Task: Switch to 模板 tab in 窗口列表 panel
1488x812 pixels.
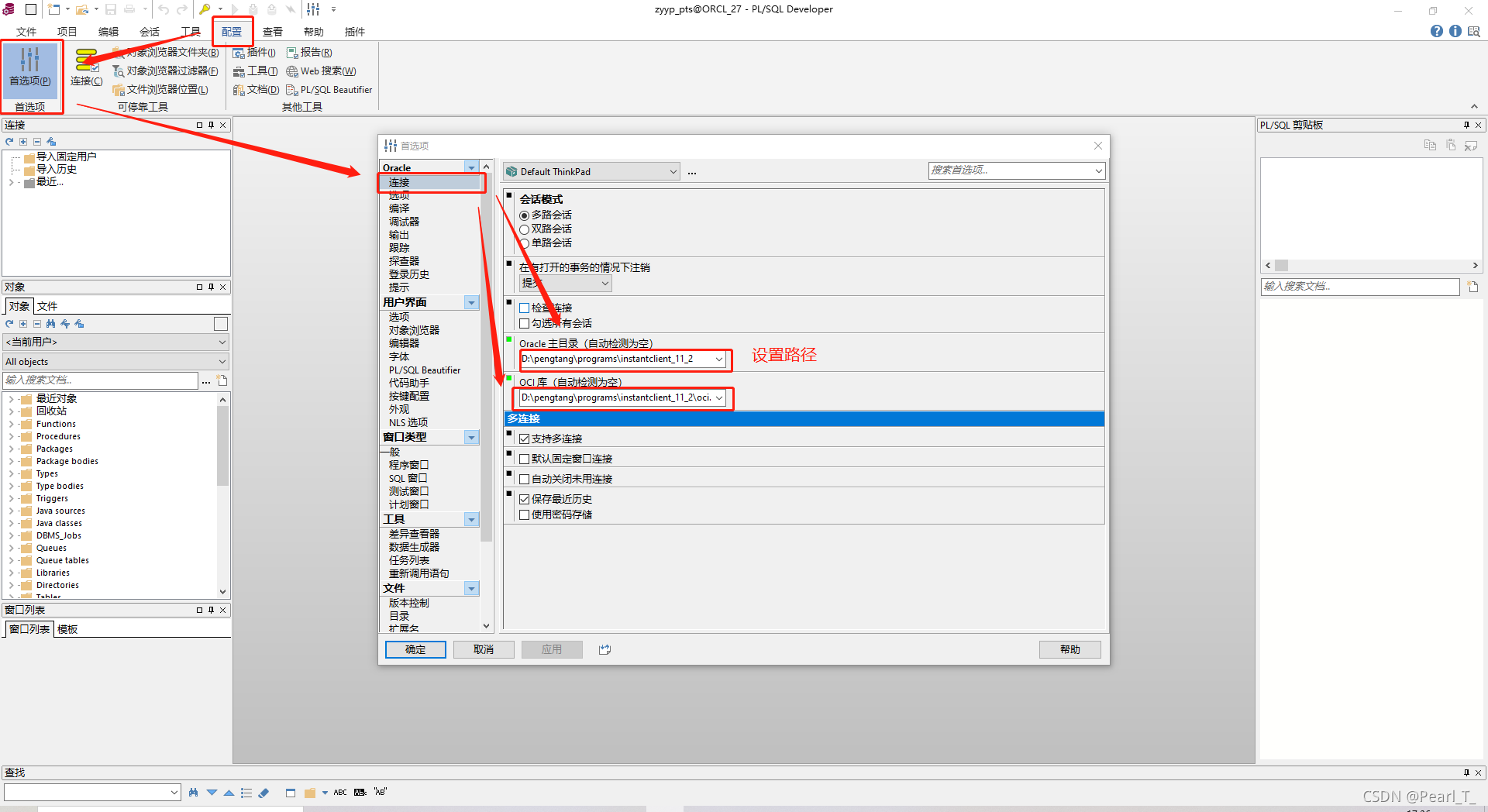Action: 67,629
